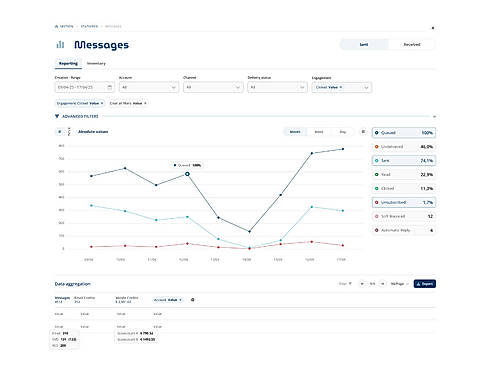
Task: Click the highlighted Queued data point on chart
Action: (187, 174)
